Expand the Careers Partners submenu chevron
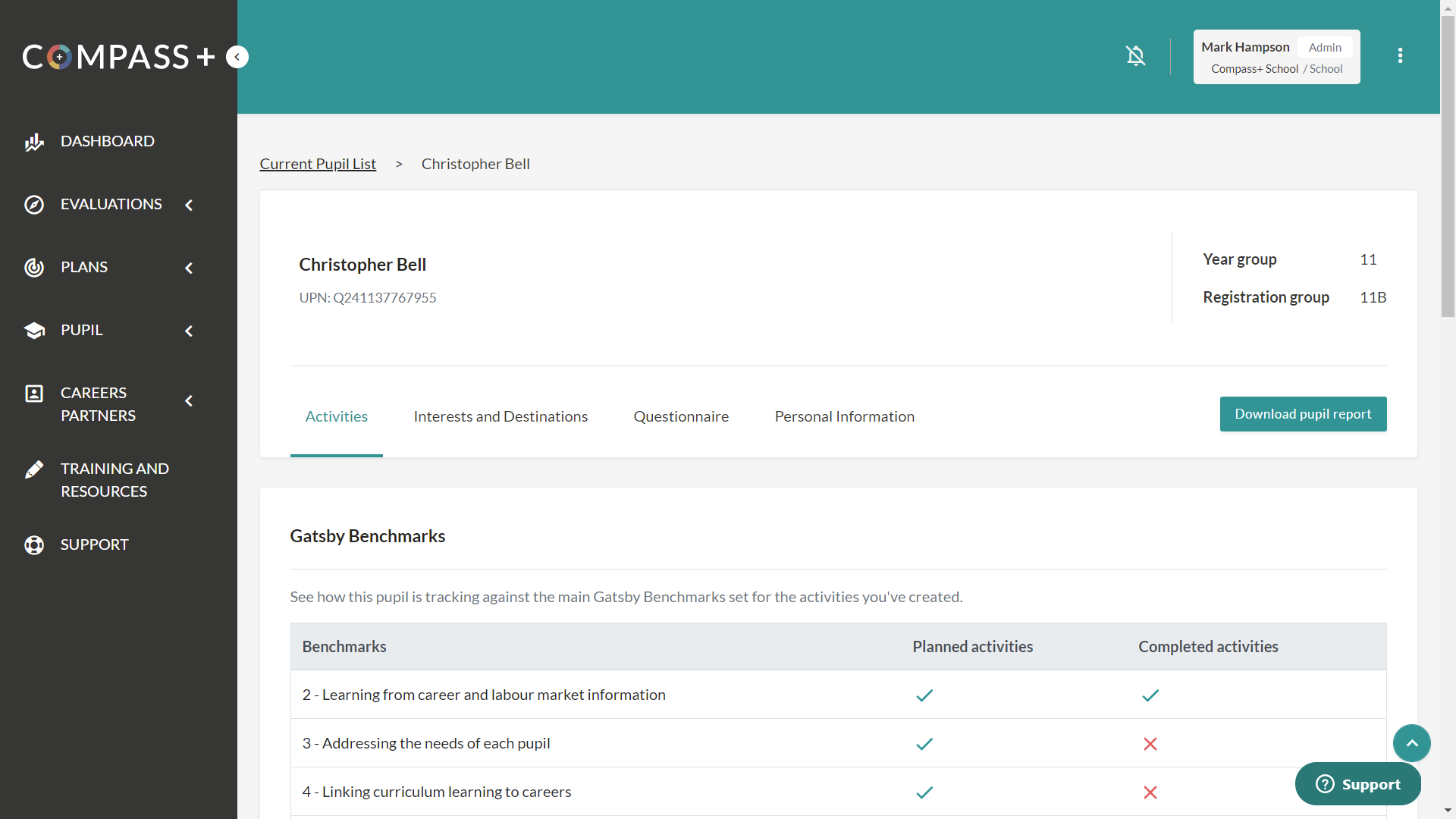Viewport: 1456px width, 819px height. point(189,401)
